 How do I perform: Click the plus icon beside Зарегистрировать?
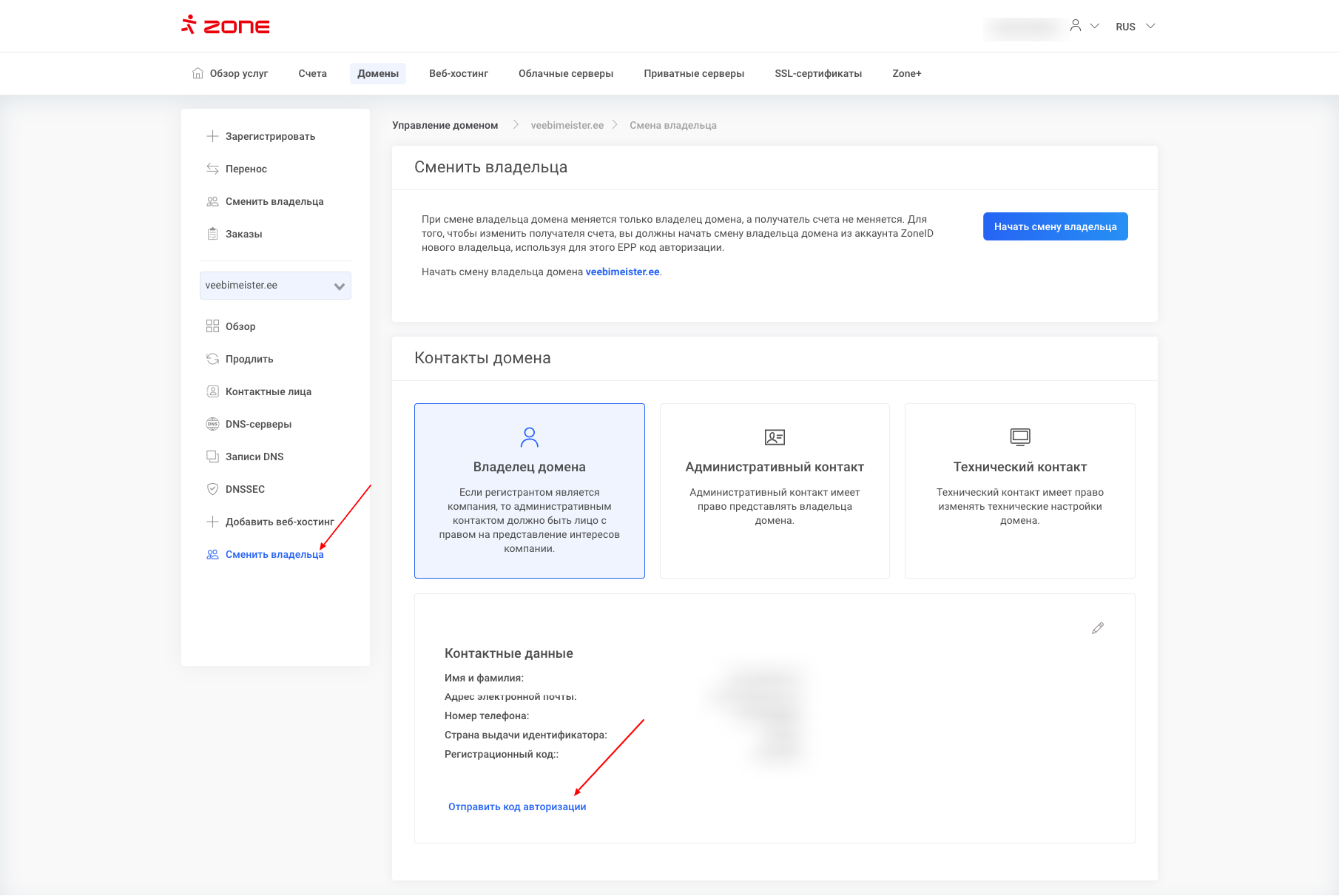(212, 136)
